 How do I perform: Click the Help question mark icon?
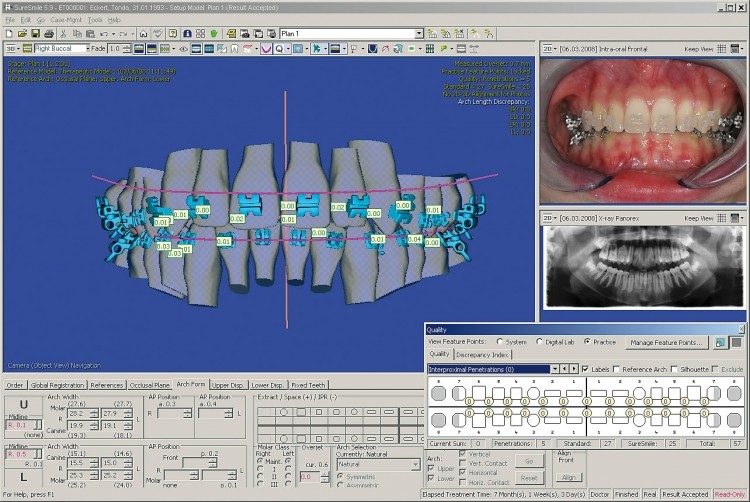173,33
